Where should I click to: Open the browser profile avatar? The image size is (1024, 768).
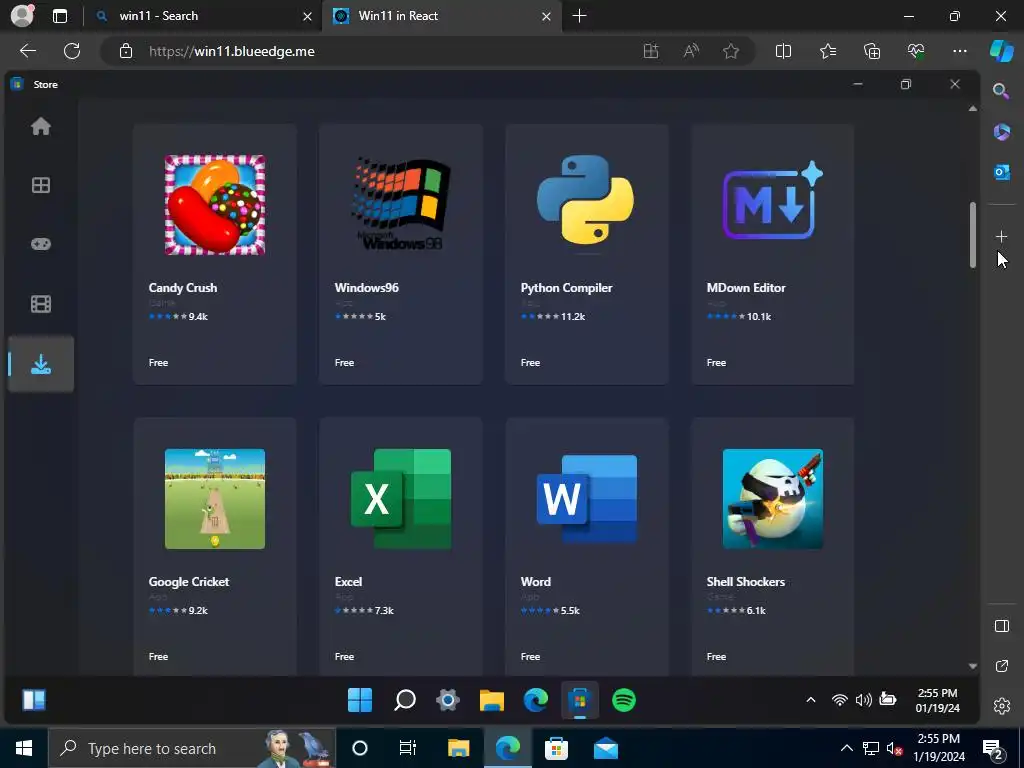click(22, 16)
